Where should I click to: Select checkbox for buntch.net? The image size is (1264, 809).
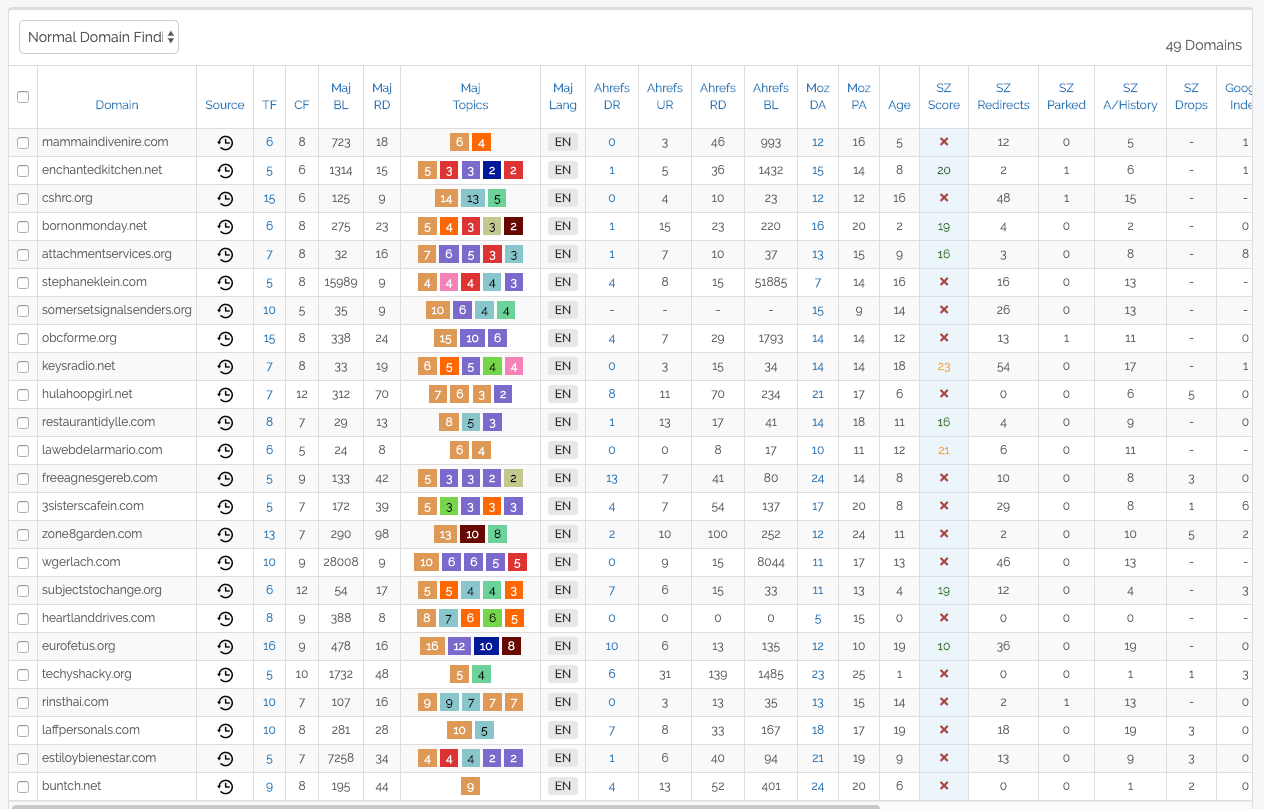click(23, 787)
